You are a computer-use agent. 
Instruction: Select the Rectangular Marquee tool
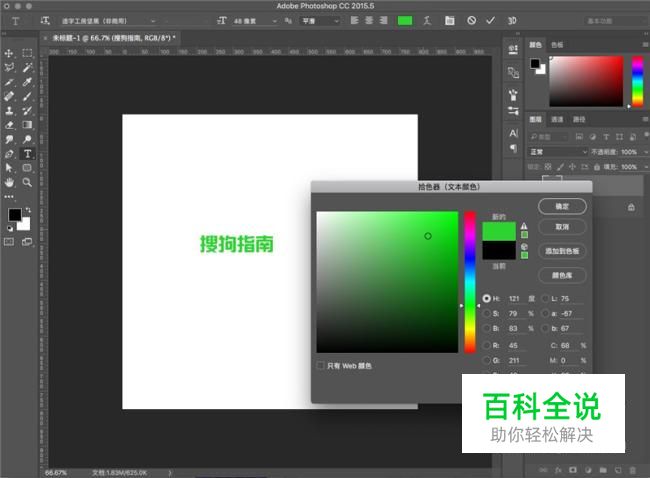pos(27,53)
